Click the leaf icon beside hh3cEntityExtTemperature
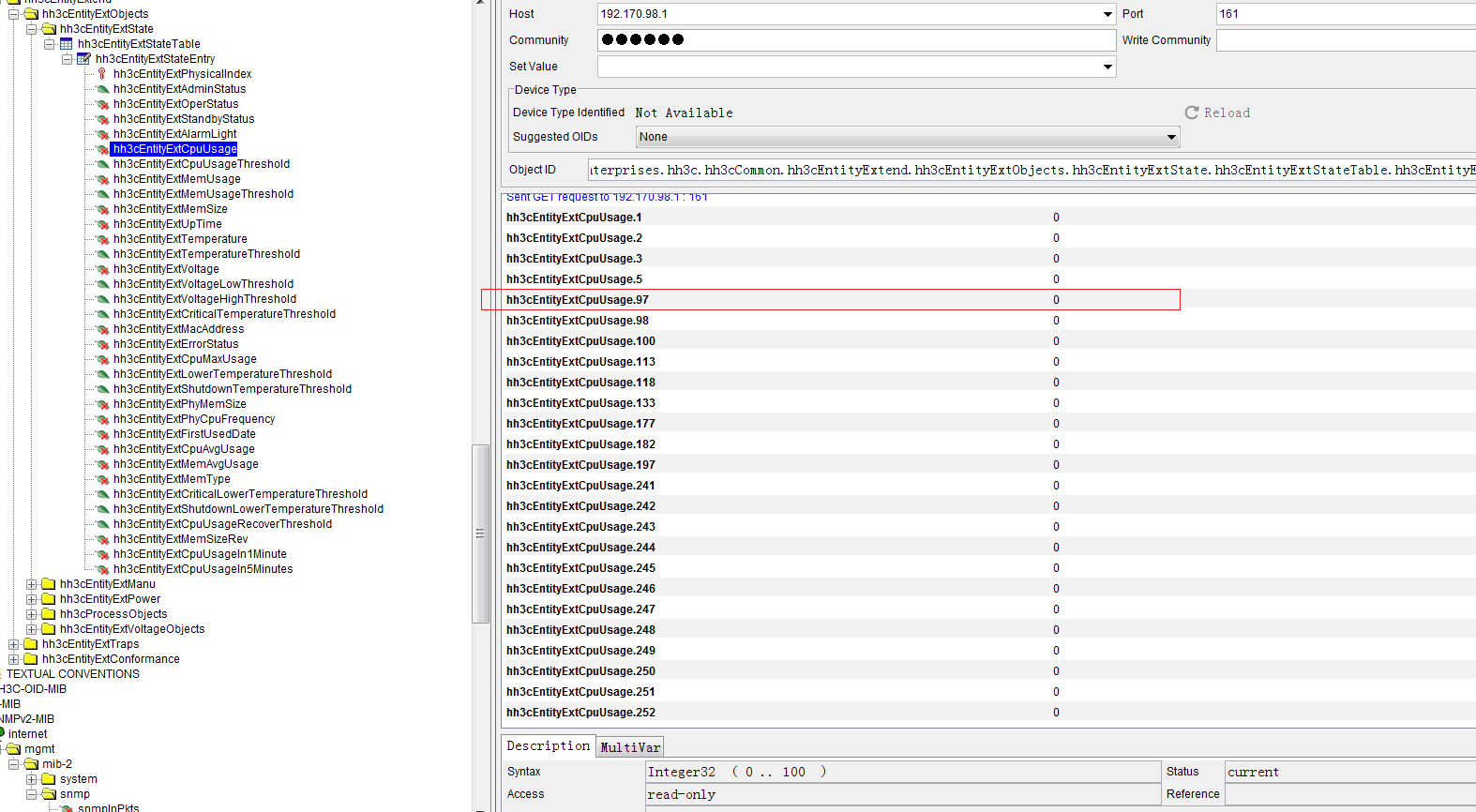The height and width of the screenshot is (812, 1476). pyautogui.click(x=102, y=239)
